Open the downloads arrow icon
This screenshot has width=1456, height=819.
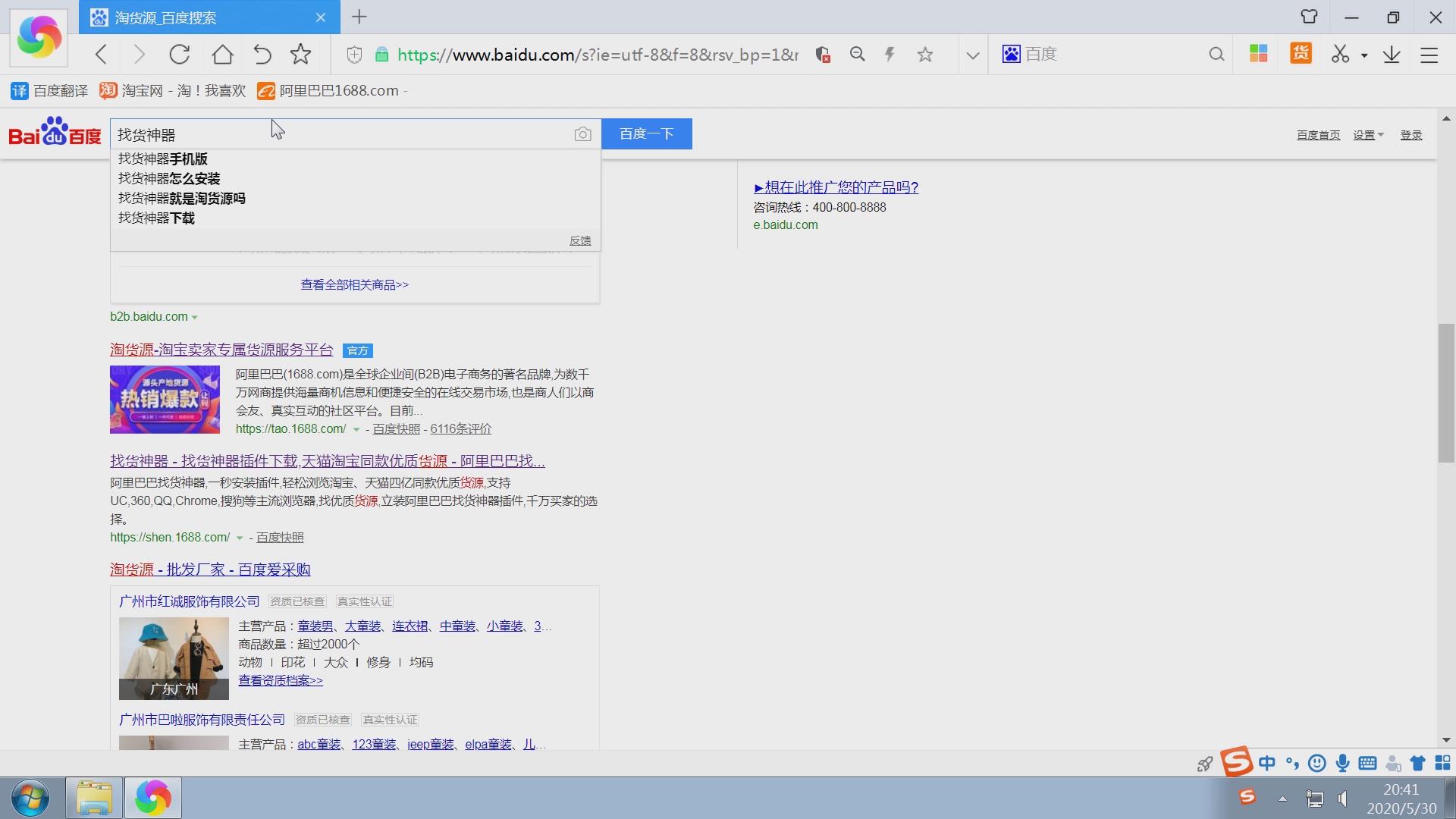point(1392,55)
